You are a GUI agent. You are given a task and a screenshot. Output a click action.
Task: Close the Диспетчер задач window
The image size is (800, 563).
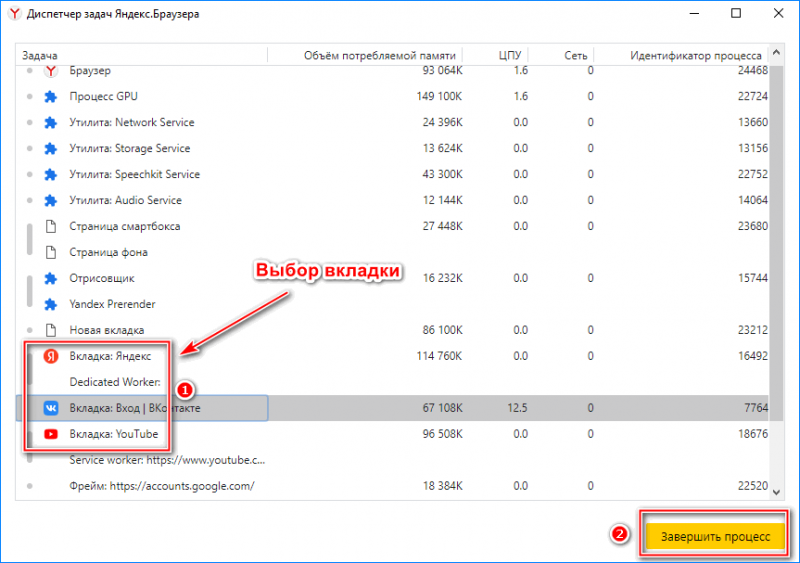point(778,13)
